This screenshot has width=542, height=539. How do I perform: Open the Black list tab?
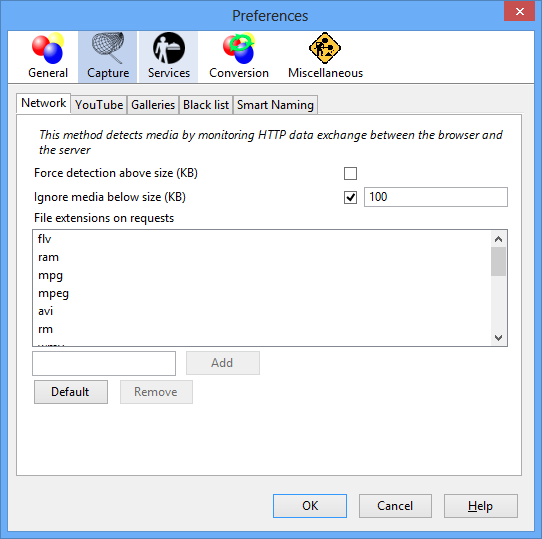(206, 105)
